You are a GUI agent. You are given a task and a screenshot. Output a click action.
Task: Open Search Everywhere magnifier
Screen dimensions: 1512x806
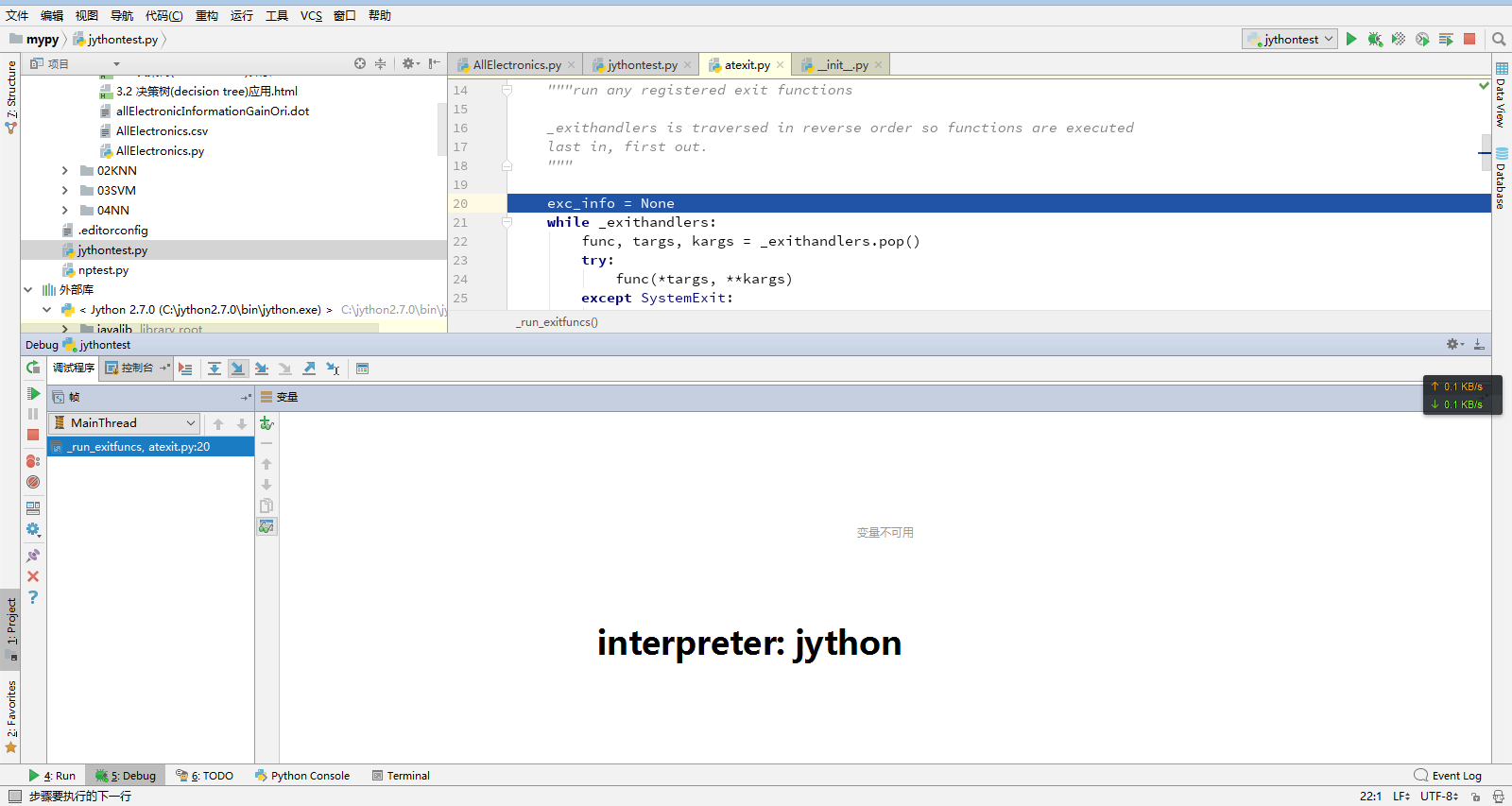pos(1499,39)
